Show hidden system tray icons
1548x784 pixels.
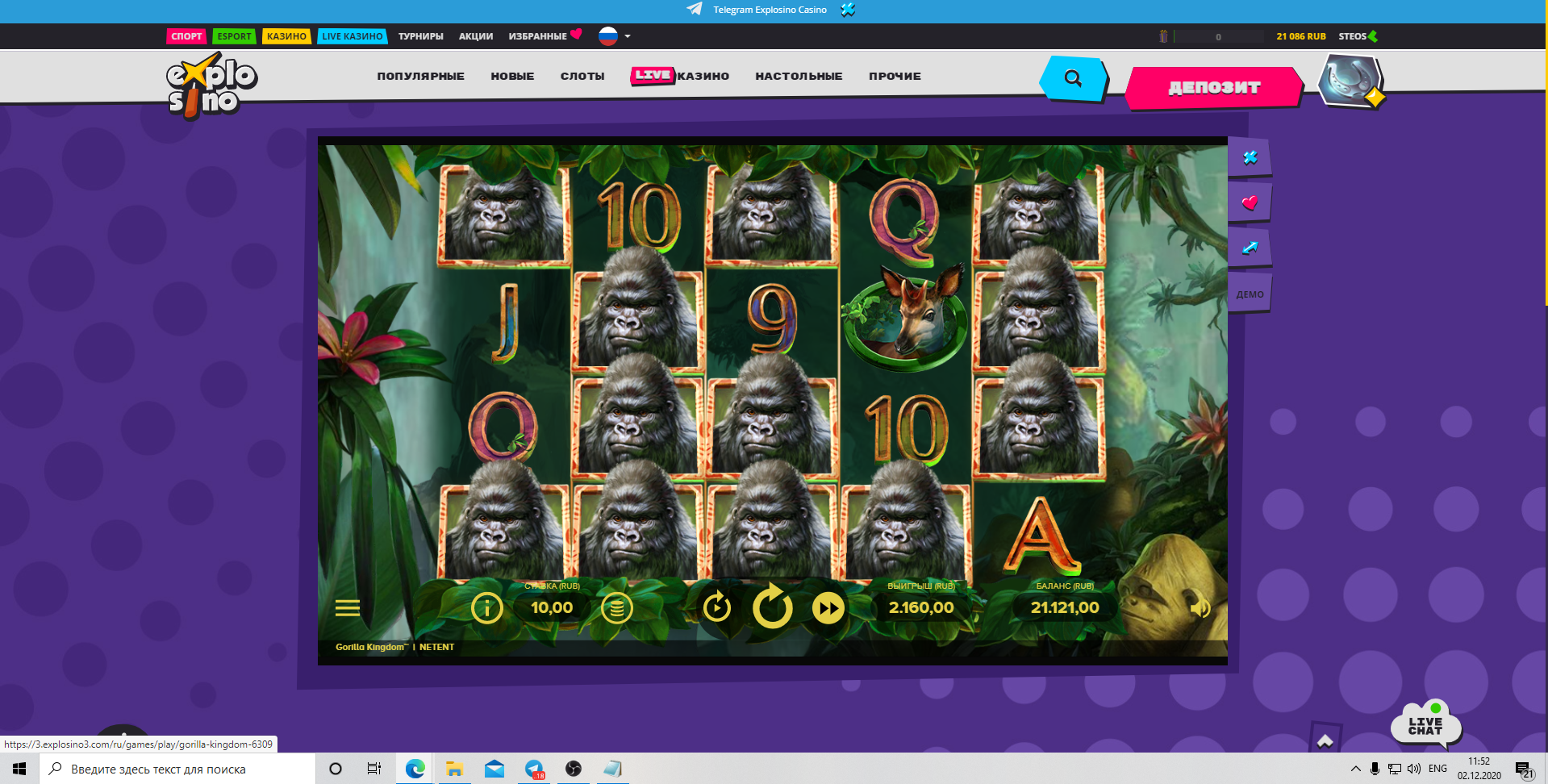click(x=1355, y=769)
